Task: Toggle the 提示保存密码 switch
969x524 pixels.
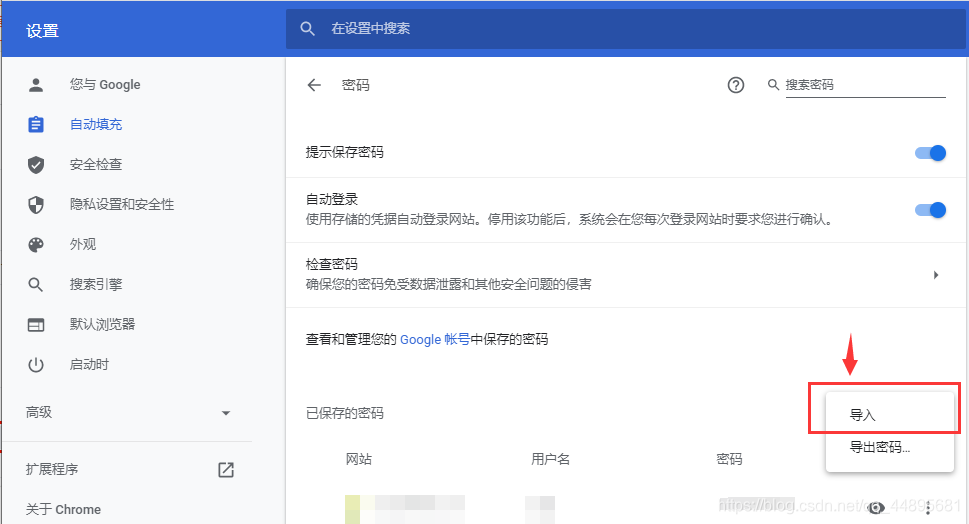Action: point(930,153)
